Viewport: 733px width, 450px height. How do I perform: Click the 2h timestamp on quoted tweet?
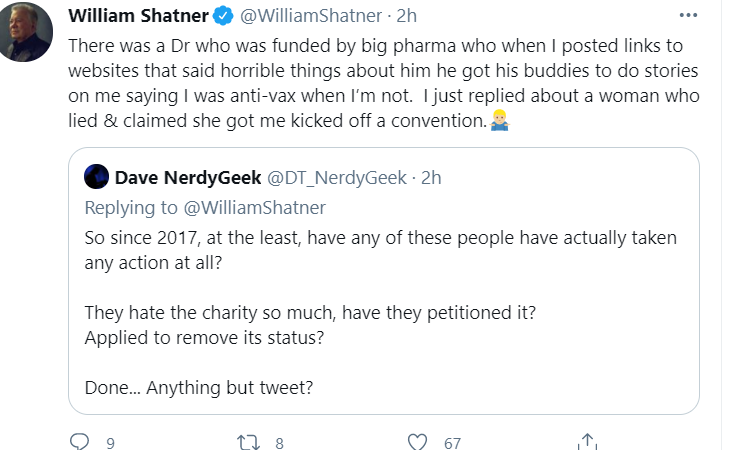coord(431,178)
